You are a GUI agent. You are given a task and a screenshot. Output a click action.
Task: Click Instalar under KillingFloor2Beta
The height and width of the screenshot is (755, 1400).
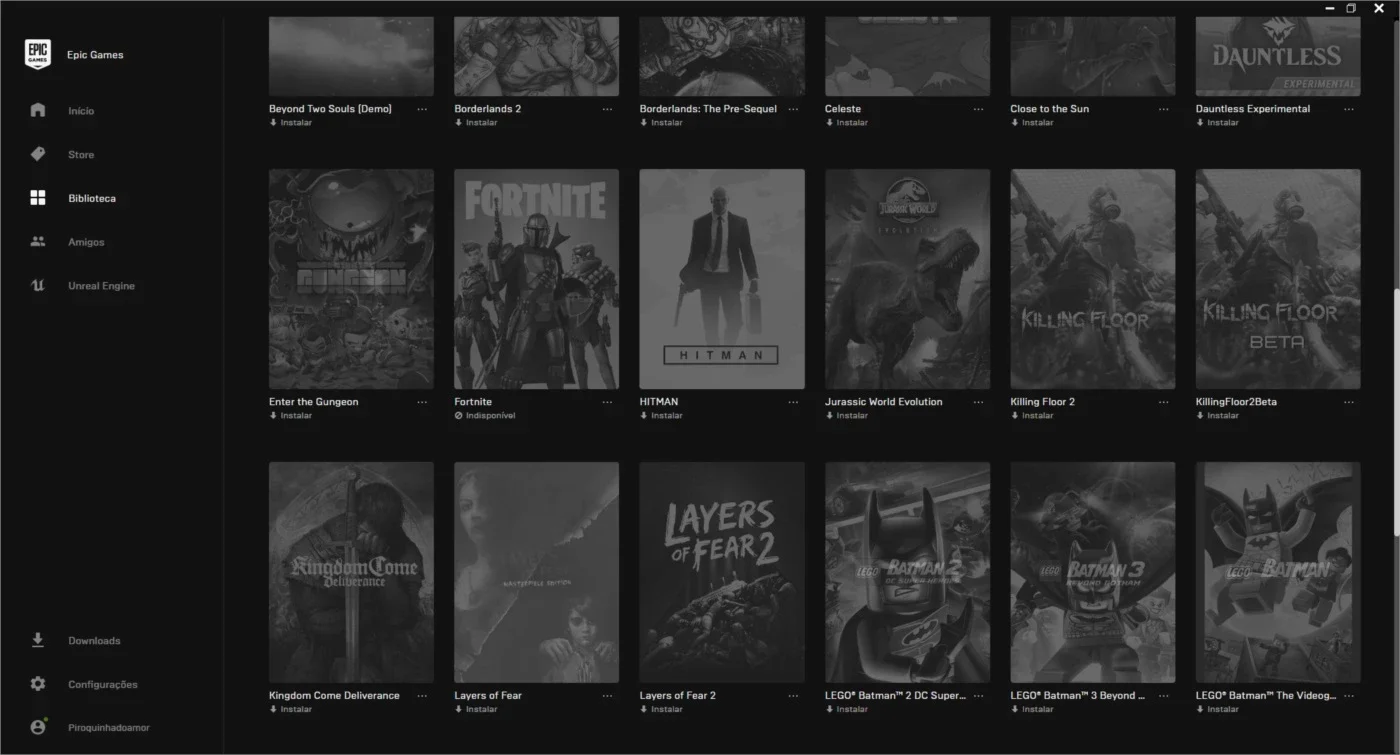(x=1223, y=415)
